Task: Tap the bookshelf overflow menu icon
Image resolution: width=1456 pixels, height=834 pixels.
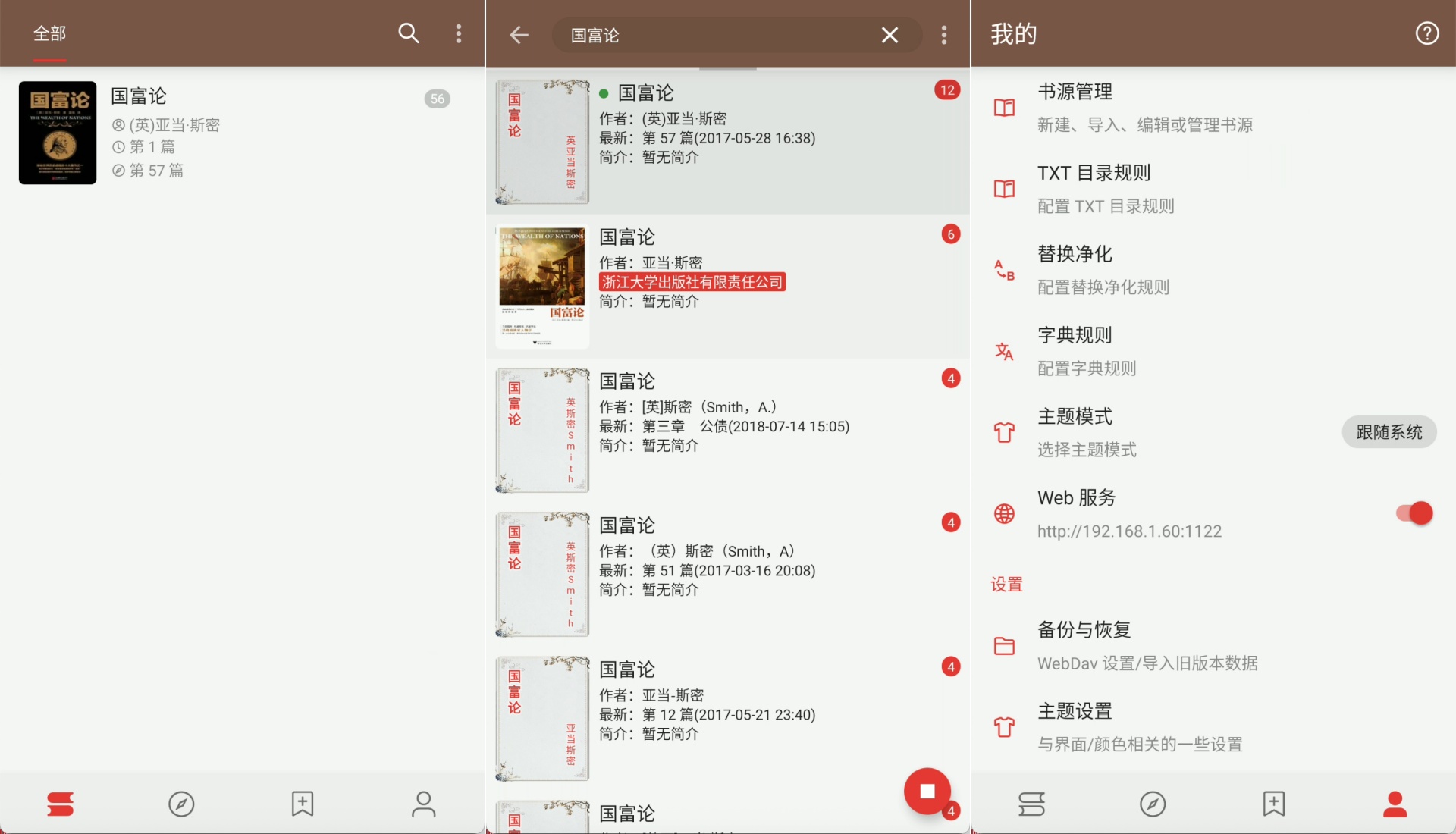Action: pyautogui.click(x=458, y=33)
